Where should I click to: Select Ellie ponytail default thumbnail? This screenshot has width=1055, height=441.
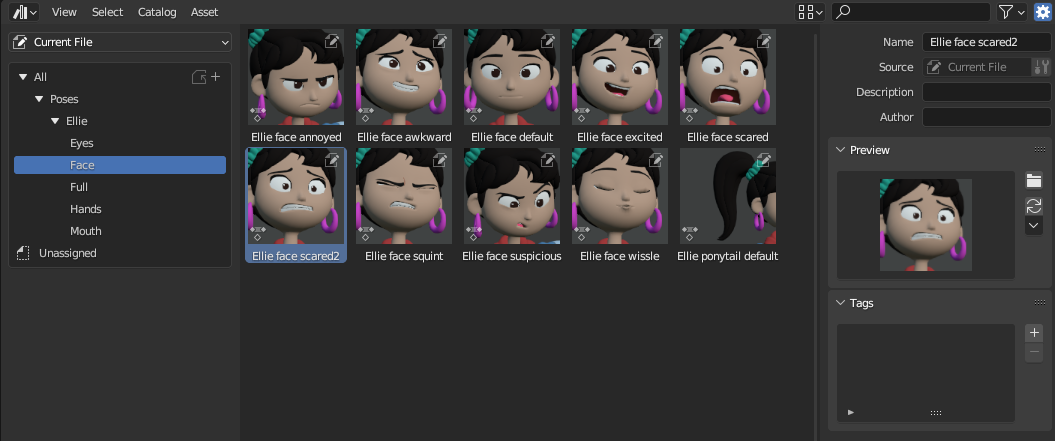coord(727,196)
